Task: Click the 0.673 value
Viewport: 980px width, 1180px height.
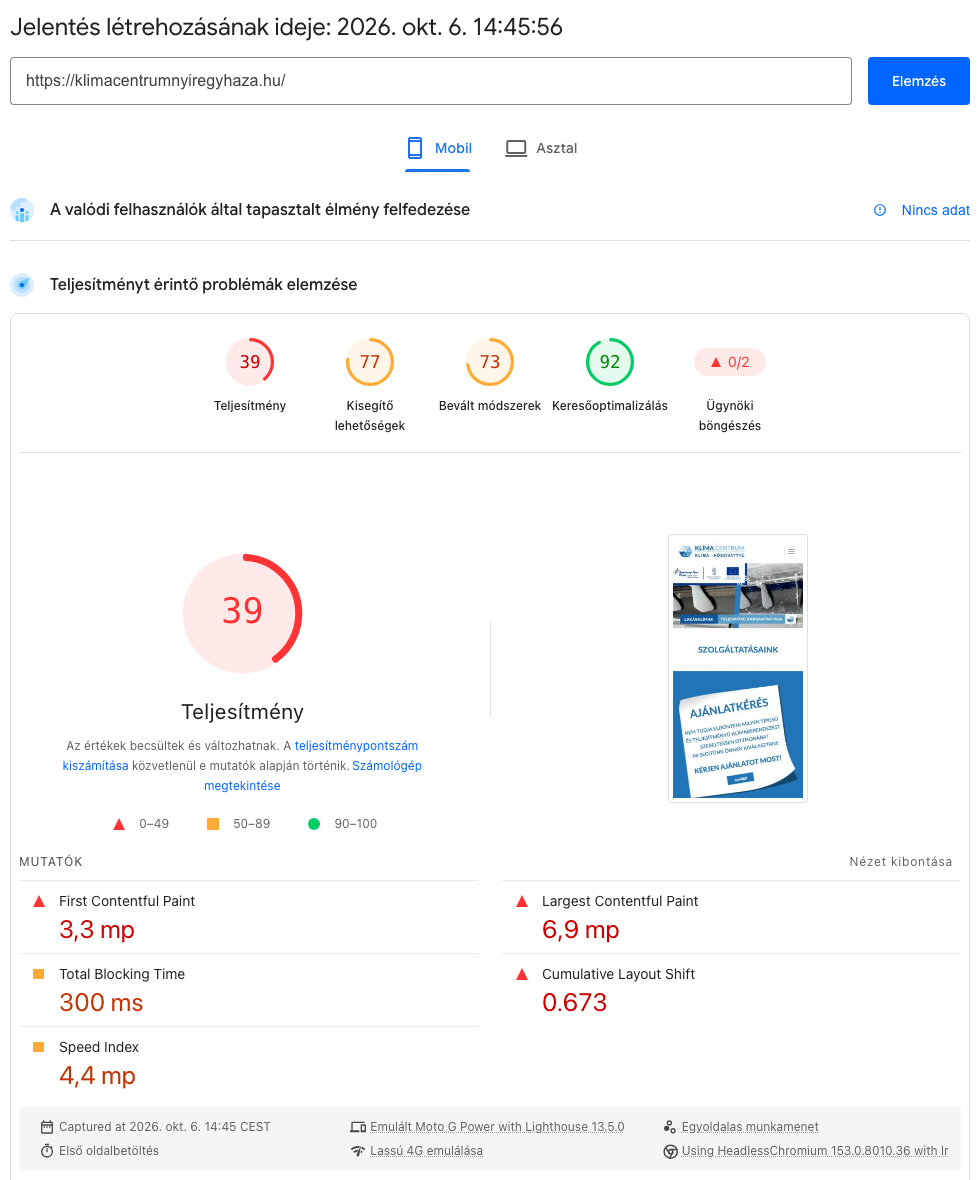Action: coord(574,1002)
